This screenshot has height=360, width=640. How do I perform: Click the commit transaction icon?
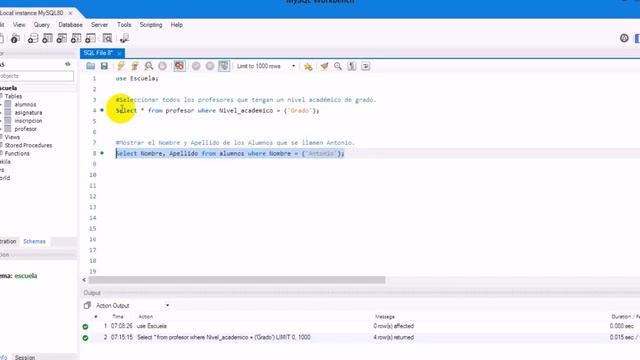click(x=196, y=66)
